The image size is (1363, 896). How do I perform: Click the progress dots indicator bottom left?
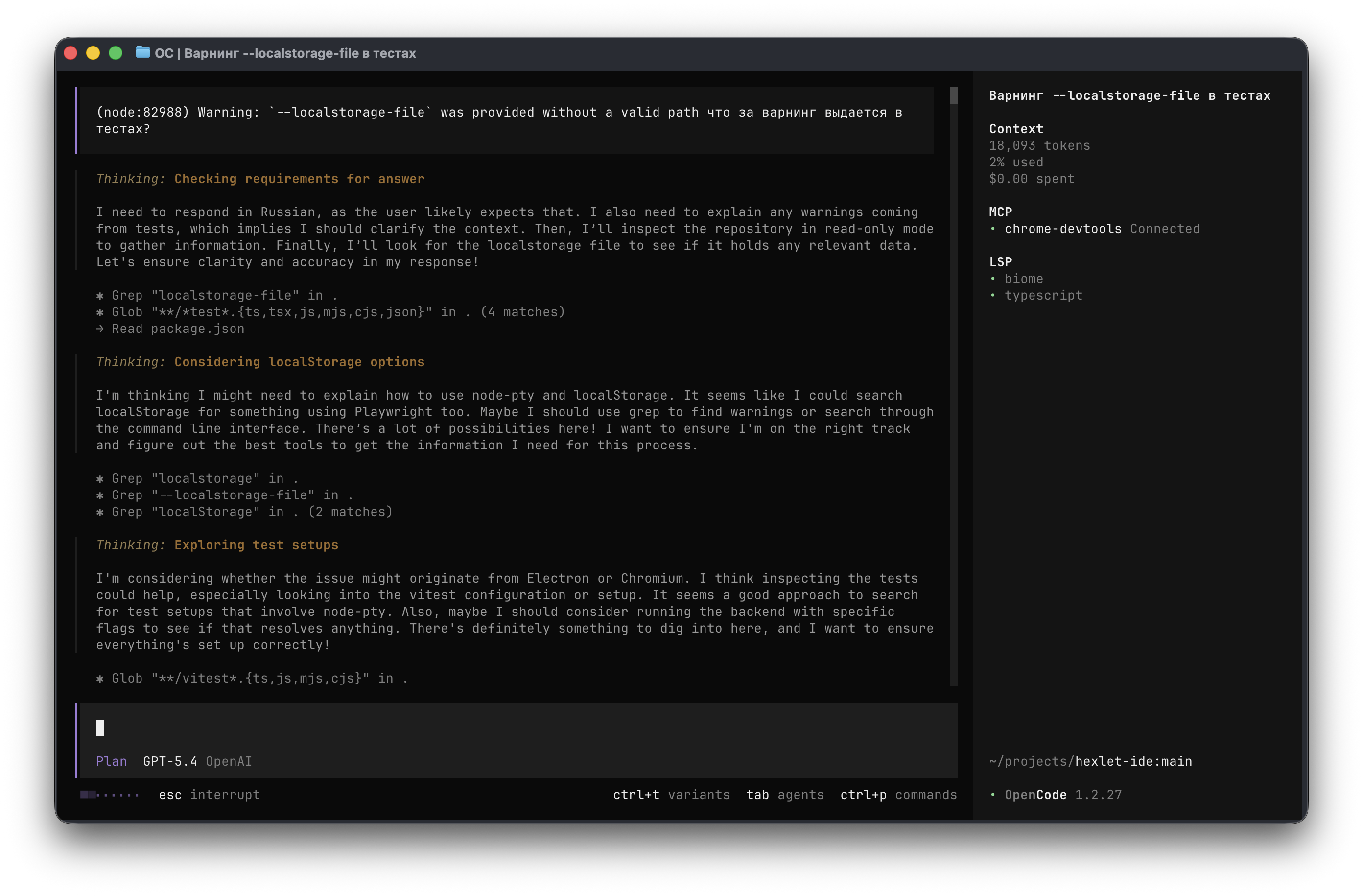(x=110, y=795)
